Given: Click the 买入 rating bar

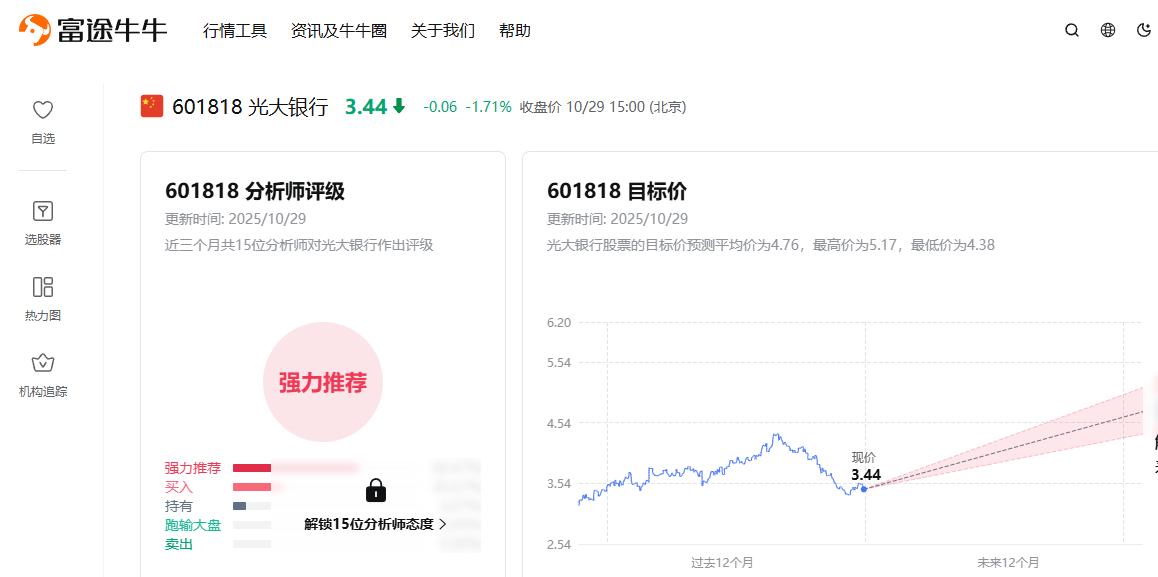Looking at the screenshot, I should tap(252, 487).
